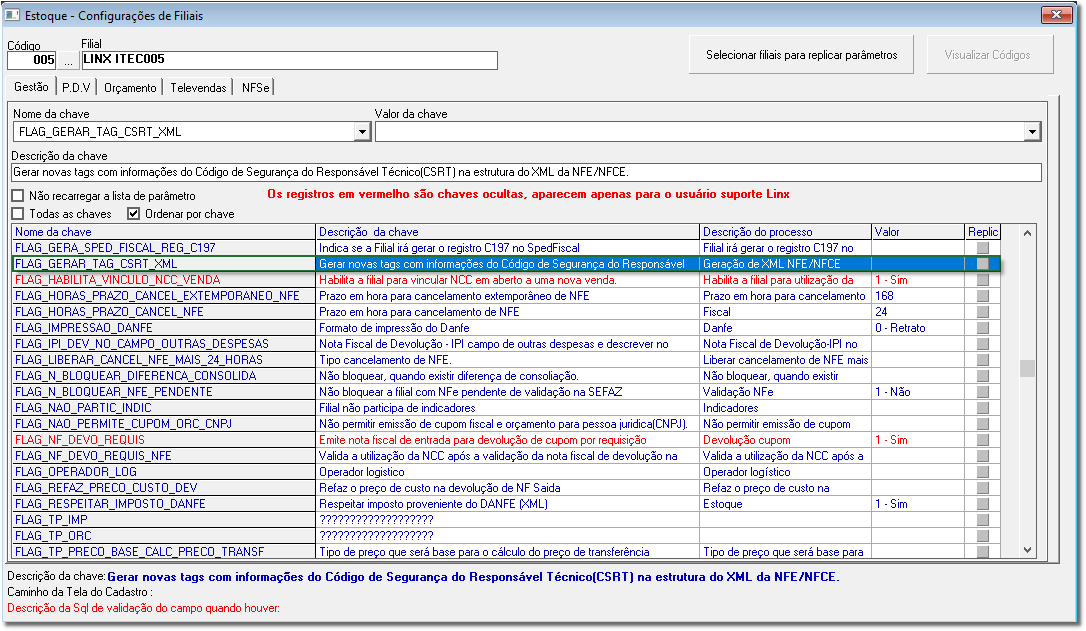Expand the Valor da chave dropdown
Viewport: 1086px width, 631px height.
pyautogui.click(x=1032, y=132)
